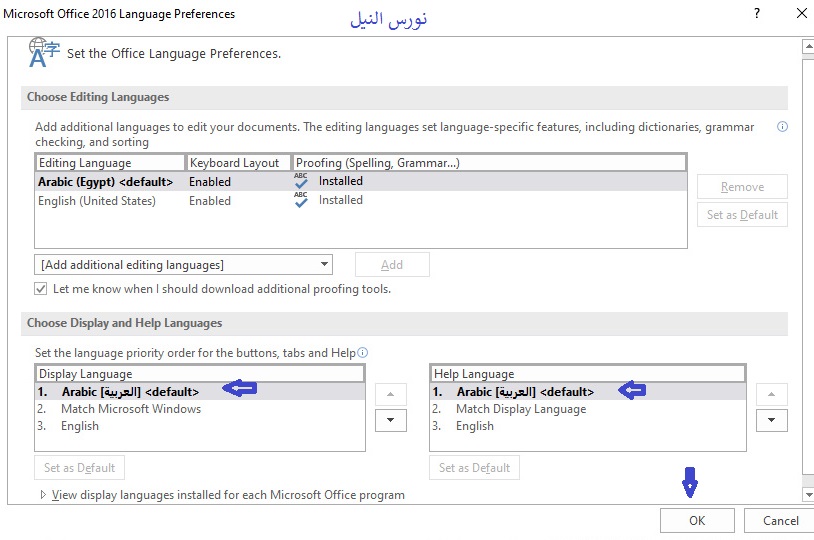Select English in the Display Language list
The width and height of the screenshot is (814, 540).
(80, 426)
